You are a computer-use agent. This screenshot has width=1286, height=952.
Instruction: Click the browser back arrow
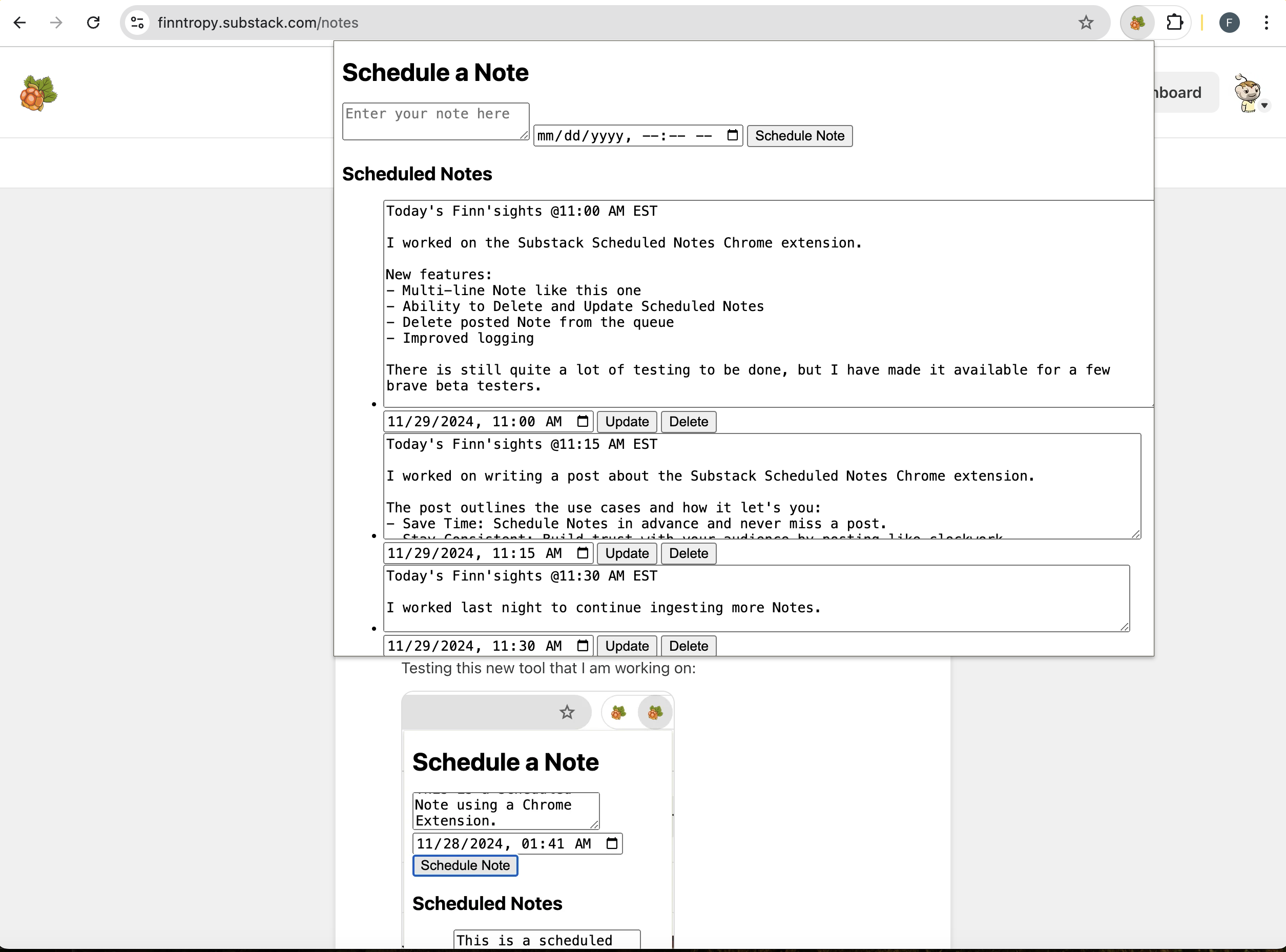(20, 23)
